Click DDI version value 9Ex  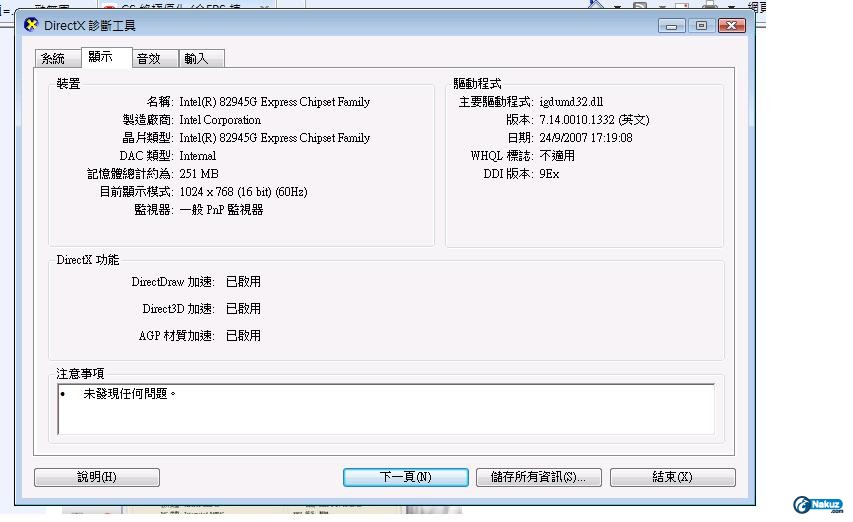point(549,173)
